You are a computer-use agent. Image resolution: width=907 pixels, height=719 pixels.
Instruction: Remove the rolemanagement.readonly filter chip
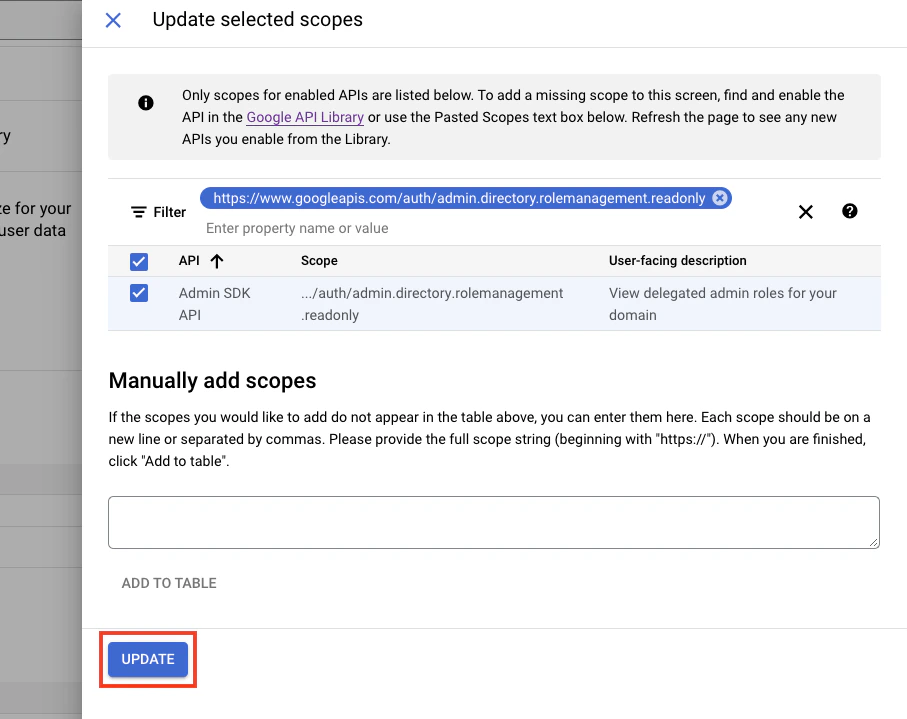pos(720,198)
